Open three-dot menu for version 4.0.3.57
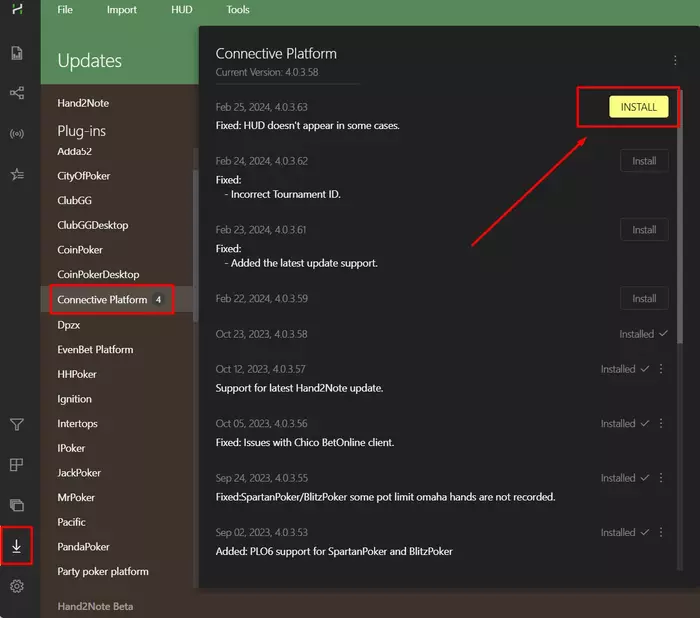700x618 pixels. pos(661,369)
